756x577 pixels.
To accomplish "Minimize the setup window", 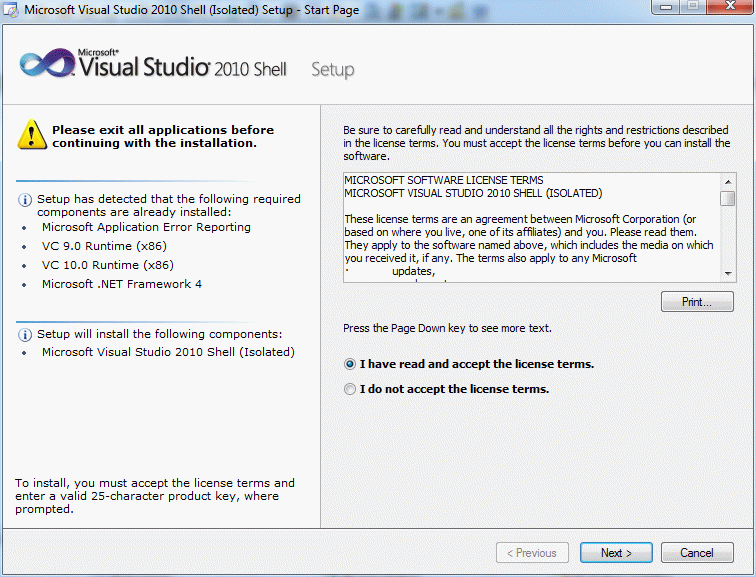I will point(666,7).
